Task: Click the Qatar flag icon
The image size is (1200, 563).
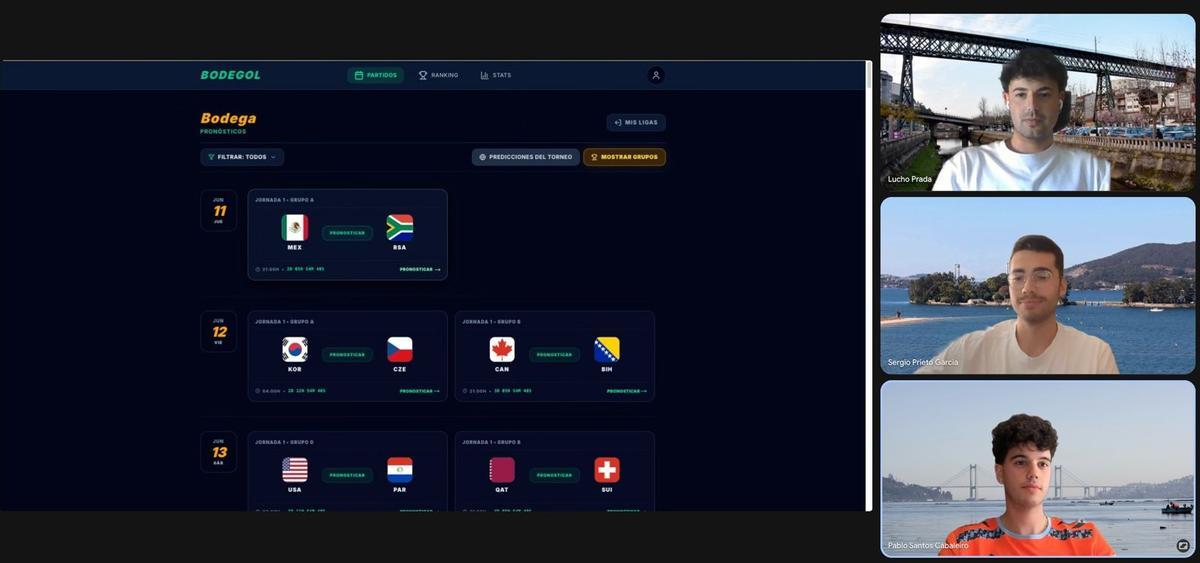Action: [502, 470]
